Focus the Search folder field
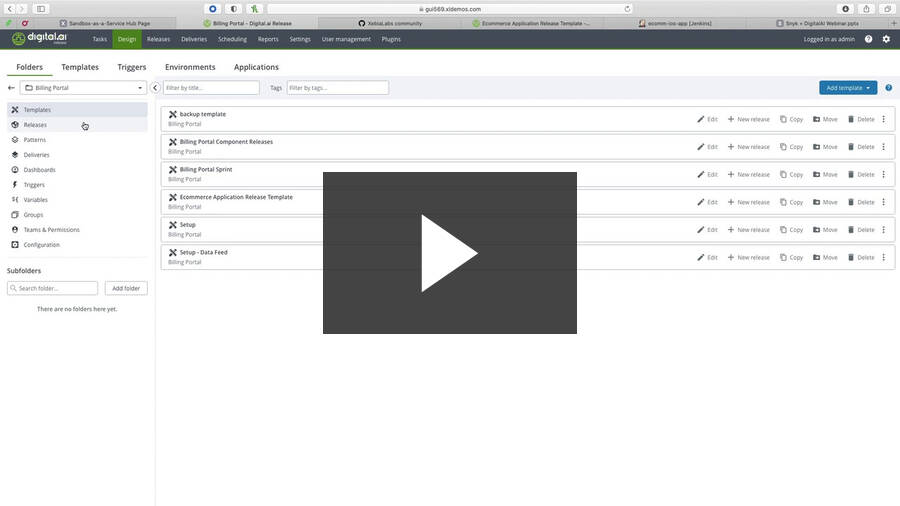 point(52,288)
